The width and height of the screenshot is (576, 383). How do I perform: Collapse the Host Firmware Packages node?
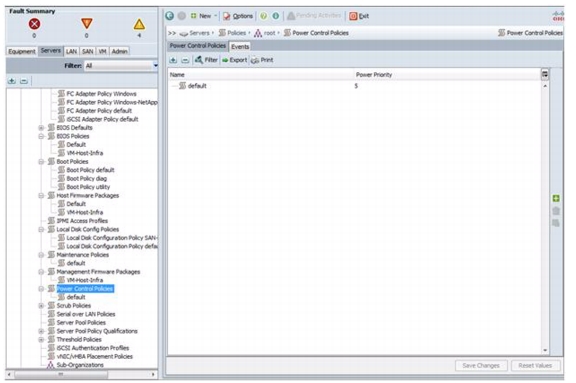(41, 195)
